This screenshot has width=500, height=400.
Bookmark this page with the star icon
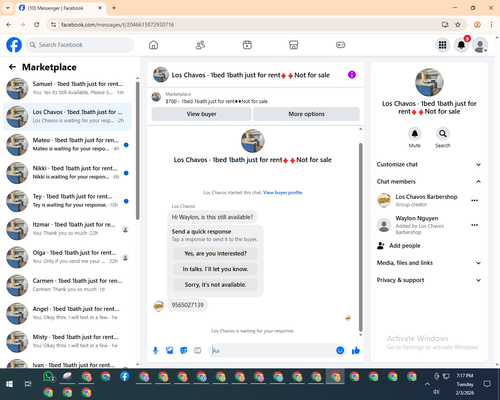(458, 25)
